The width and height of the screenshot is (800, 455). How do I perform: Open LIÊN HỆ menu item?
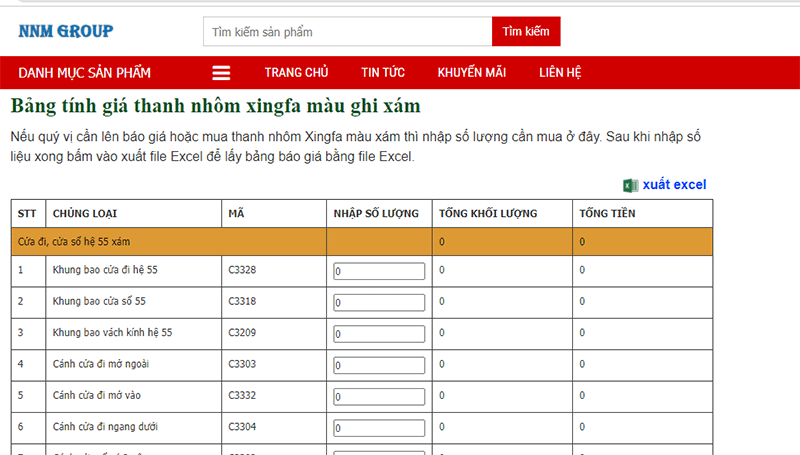[560, 72]
